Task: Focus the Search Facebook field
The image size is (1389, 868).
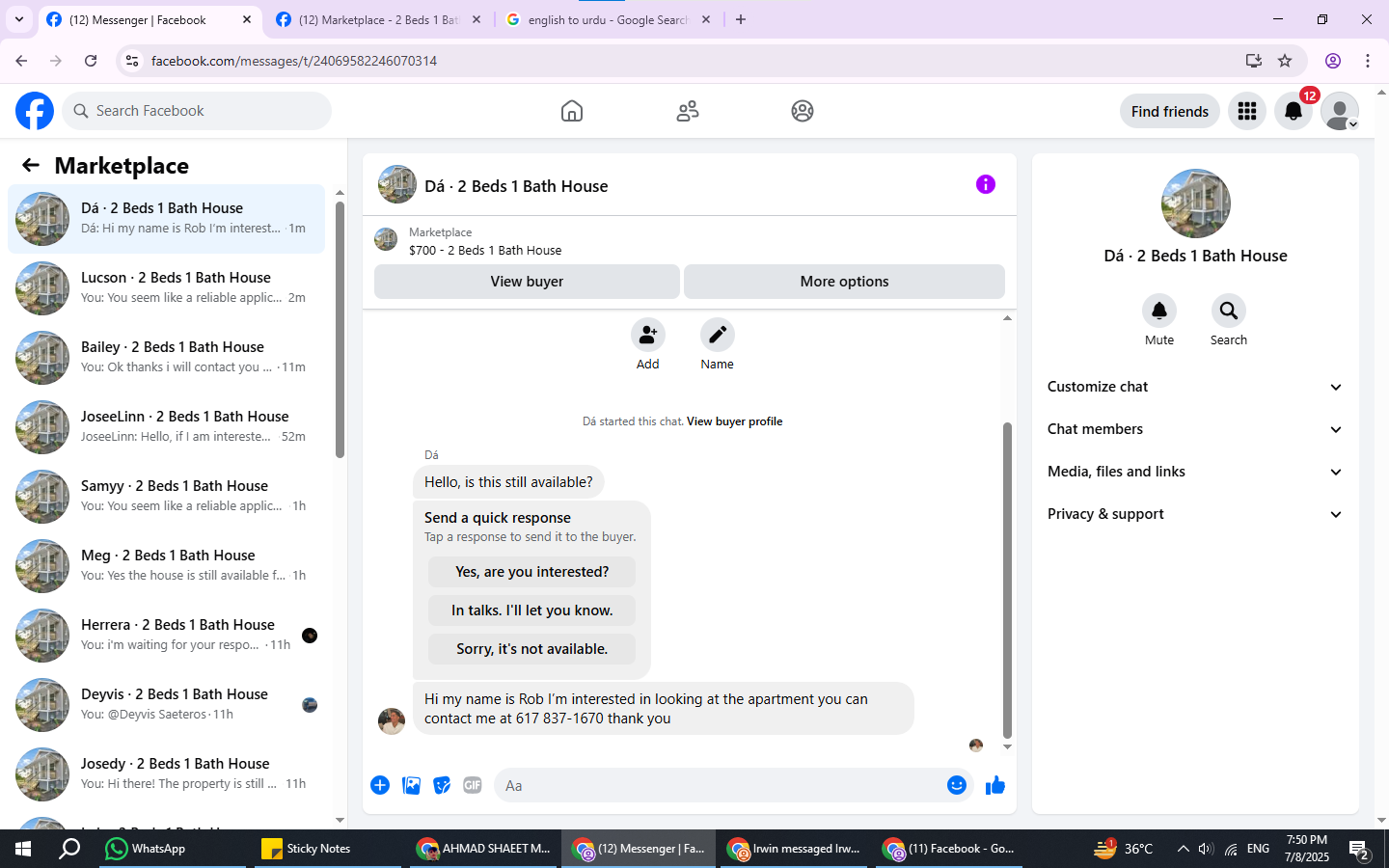Action: (197, 111)
